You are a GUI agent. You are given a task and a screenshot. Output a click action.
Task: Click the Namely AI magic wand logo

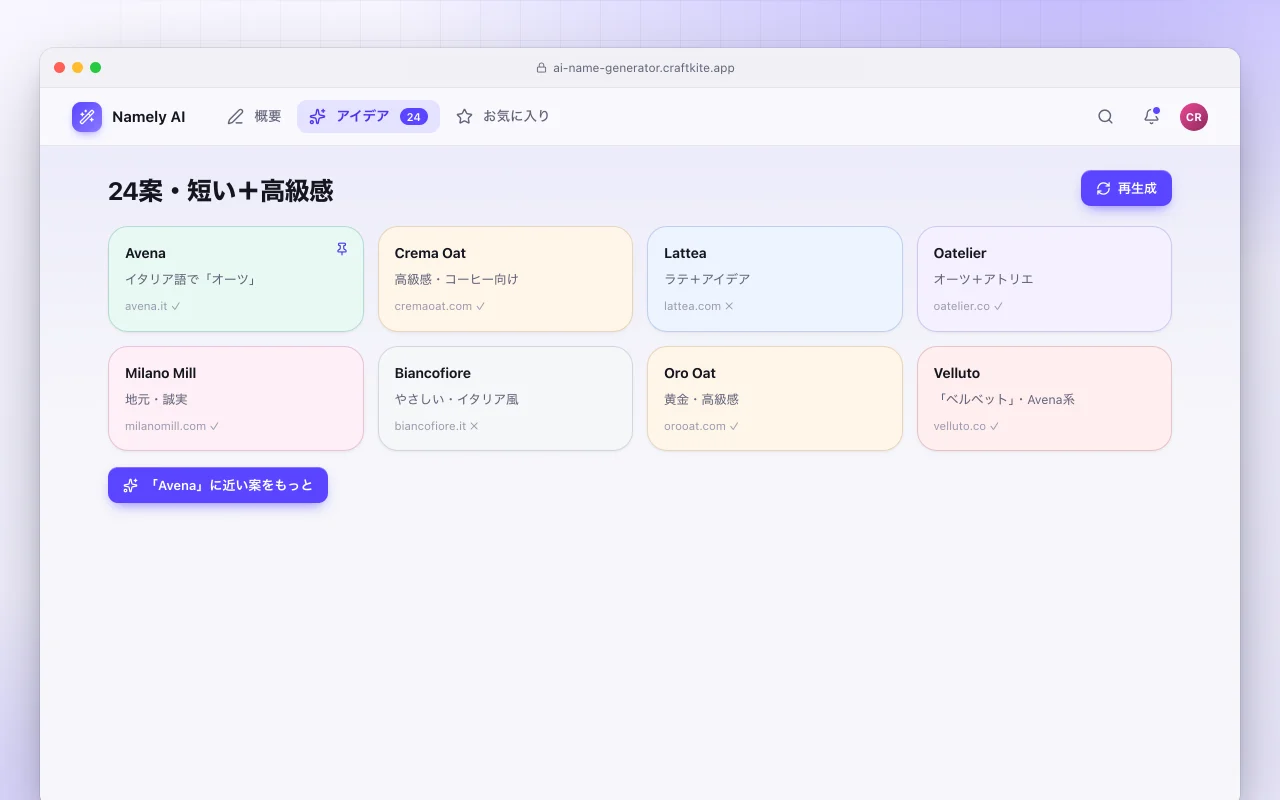[87, 117]
